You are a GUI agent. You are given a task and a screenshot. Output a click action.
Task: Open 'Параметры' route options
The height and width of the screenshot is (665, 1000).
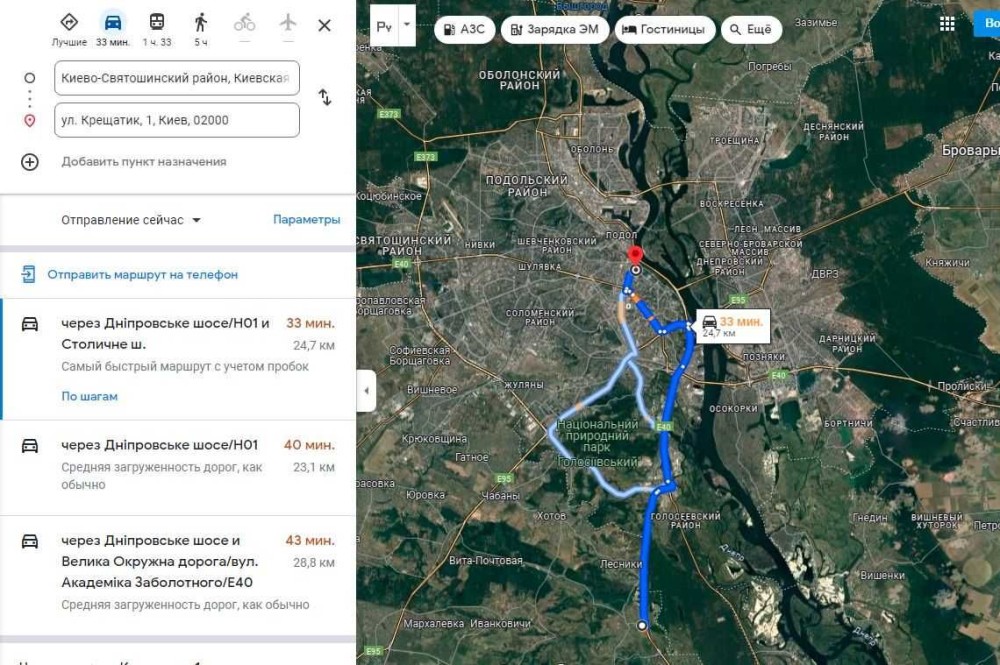click(x=306, y=219)
